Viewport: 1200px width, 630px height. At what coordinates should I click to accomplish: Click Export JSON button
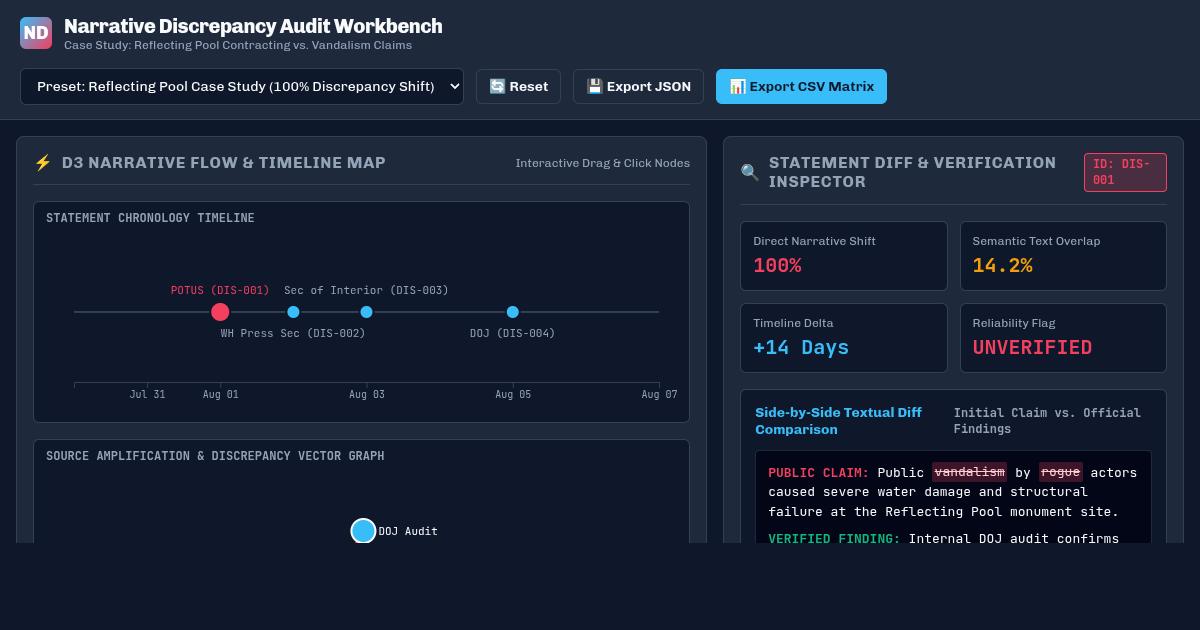click(638, 87)
